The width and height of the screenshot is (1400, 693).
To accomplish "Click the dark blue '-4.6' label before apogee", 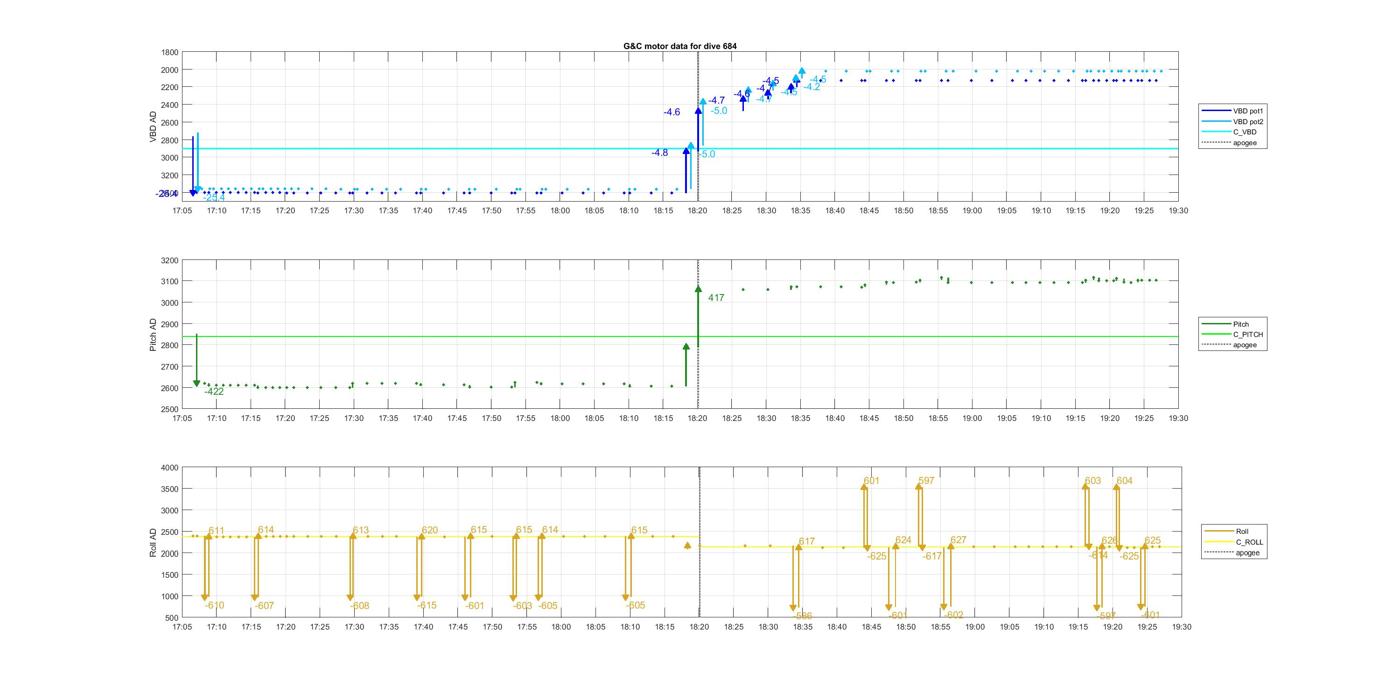I will [x=672, y=113].
